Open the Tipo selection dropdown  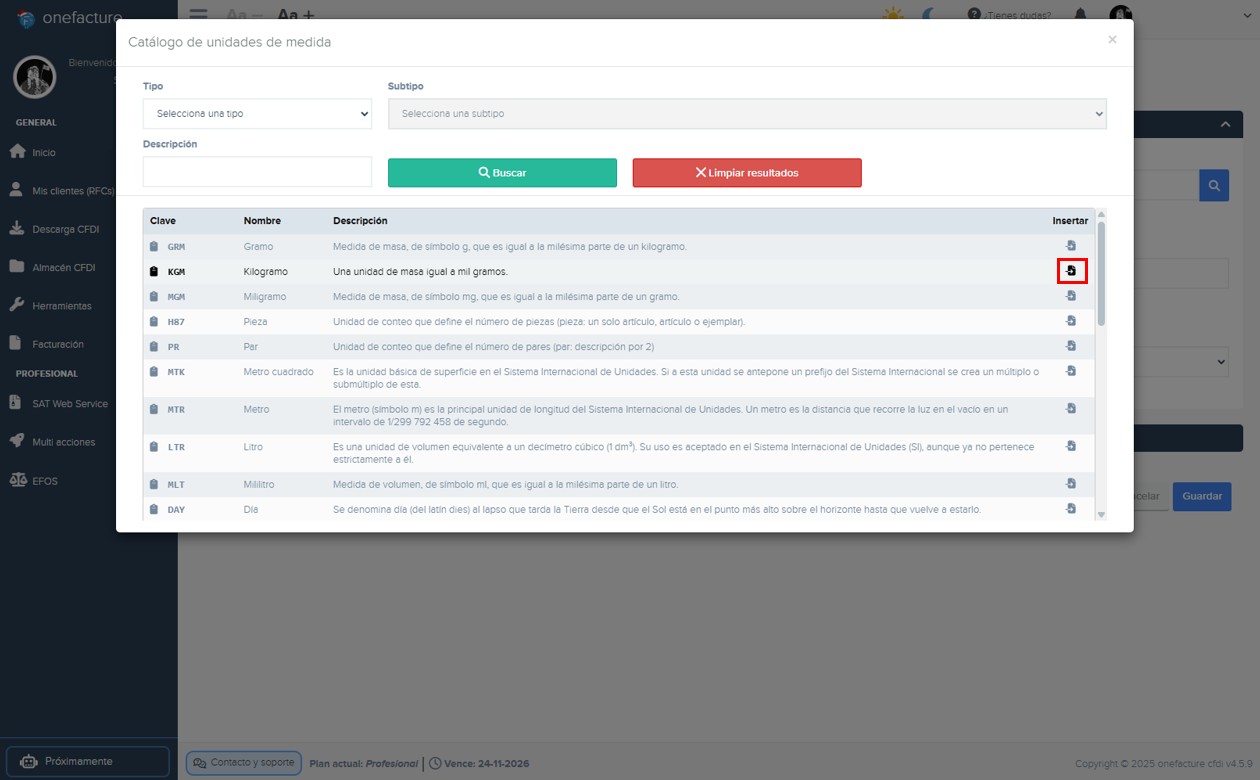257,113
